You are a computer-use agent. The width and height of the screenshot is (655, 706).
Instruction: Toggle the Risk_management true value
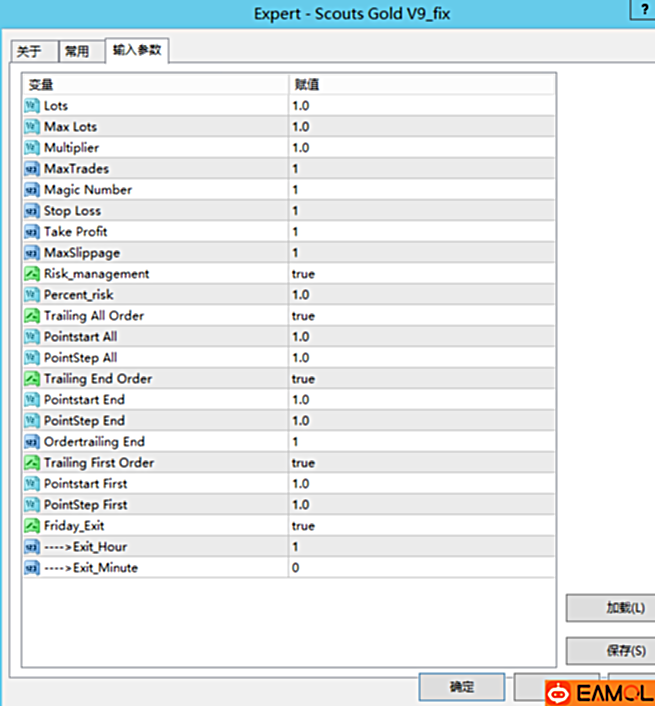coord(421,274)
